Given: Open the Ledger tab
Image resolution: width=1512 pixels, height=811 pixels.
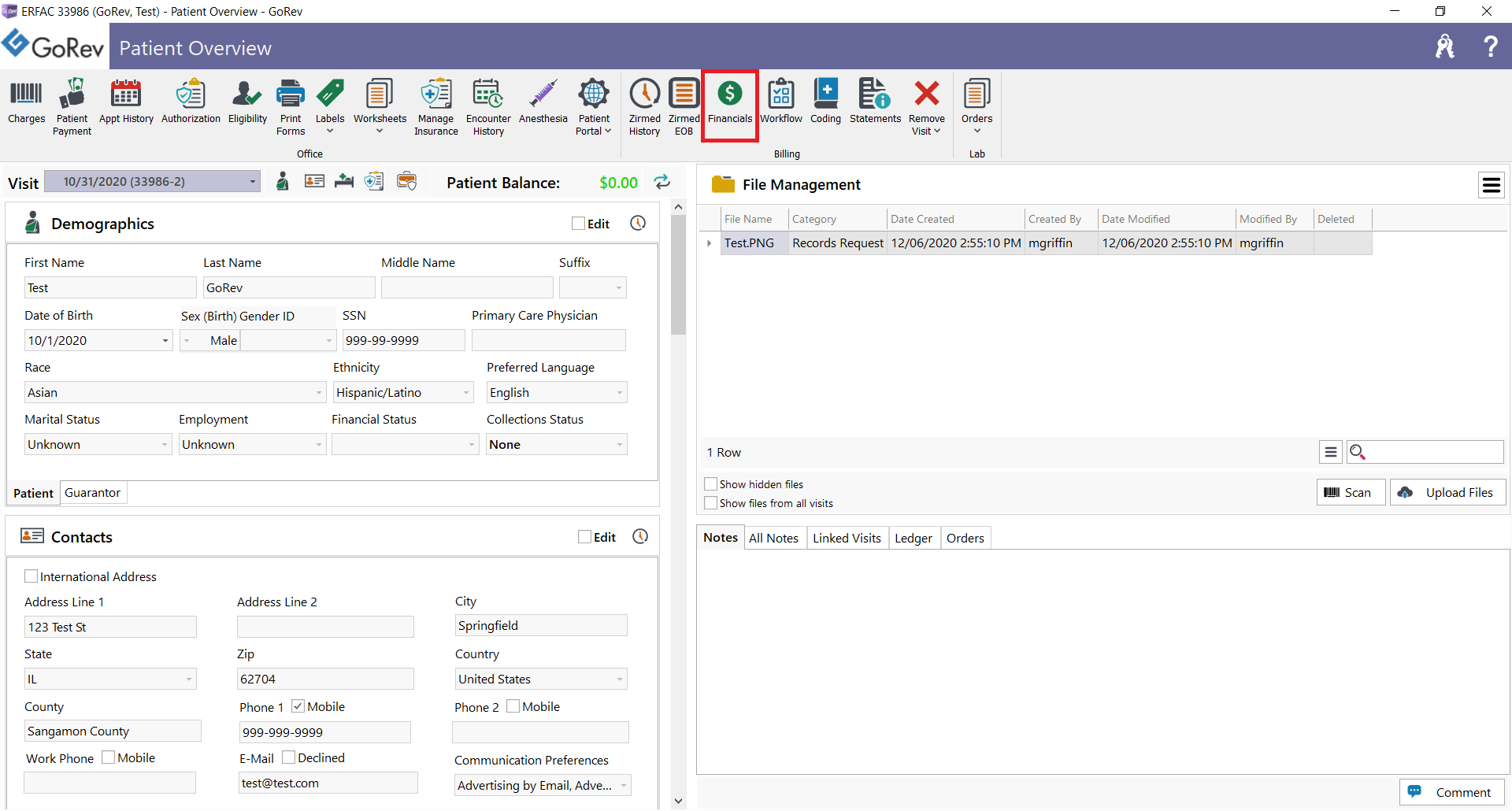Looking at the screenshot, I should 913,538.
